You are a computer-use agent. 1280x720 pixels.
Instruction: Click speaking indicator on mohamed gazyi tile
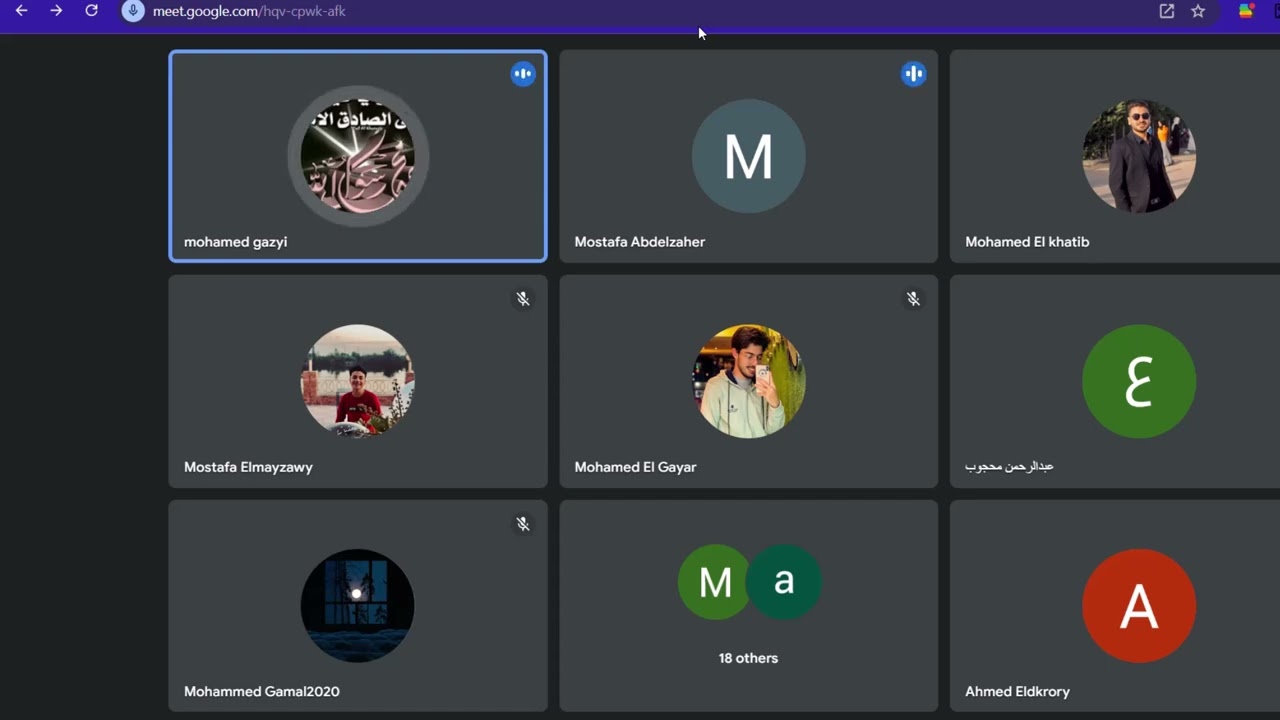(x=523, y=74)
